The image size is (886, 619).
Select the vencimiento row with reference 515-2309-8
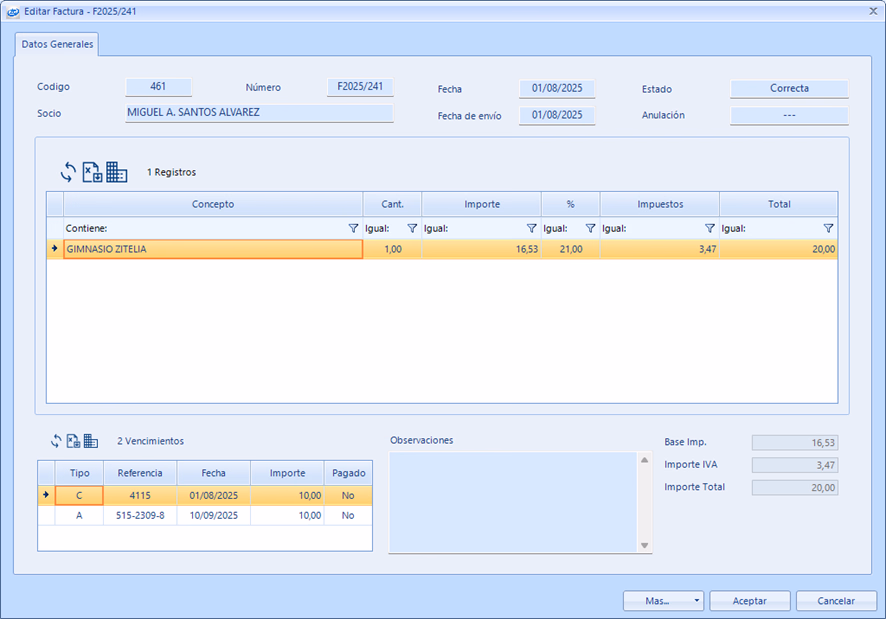point(140,516)
